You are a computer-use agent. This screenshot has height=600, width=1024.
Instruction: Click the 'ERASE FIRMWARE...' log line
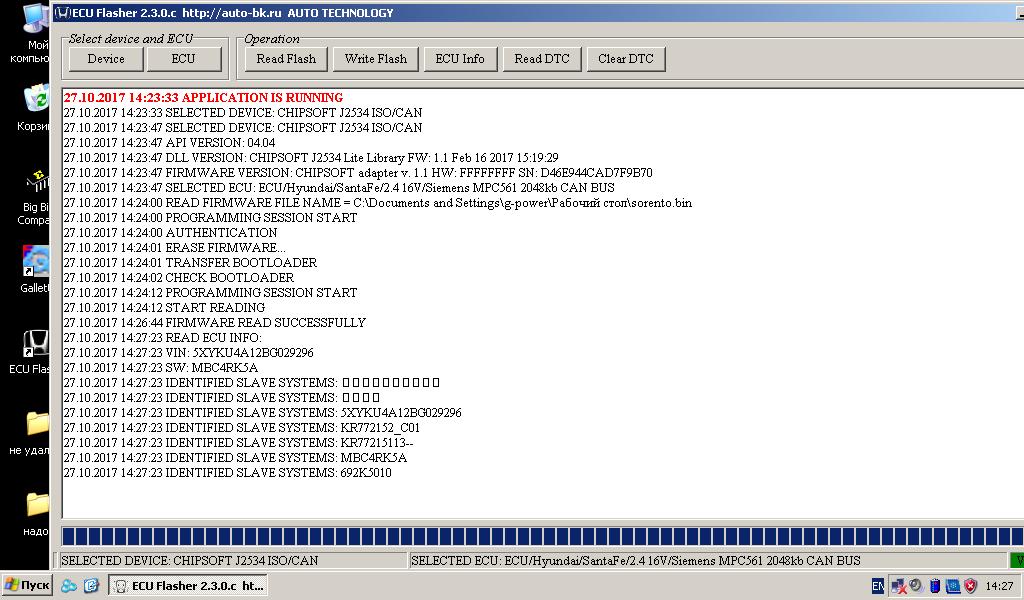point(174,248)
